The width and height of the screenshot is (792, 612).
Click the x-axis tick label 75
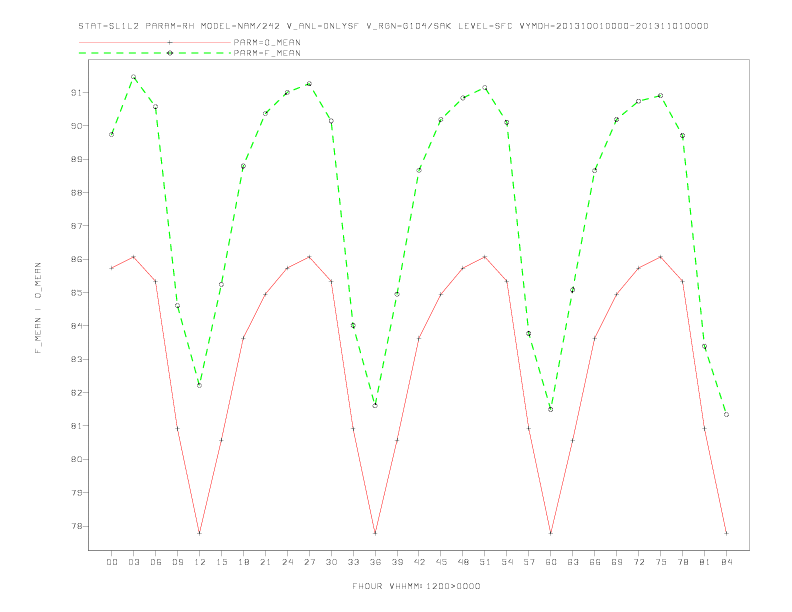click(660, 562)
